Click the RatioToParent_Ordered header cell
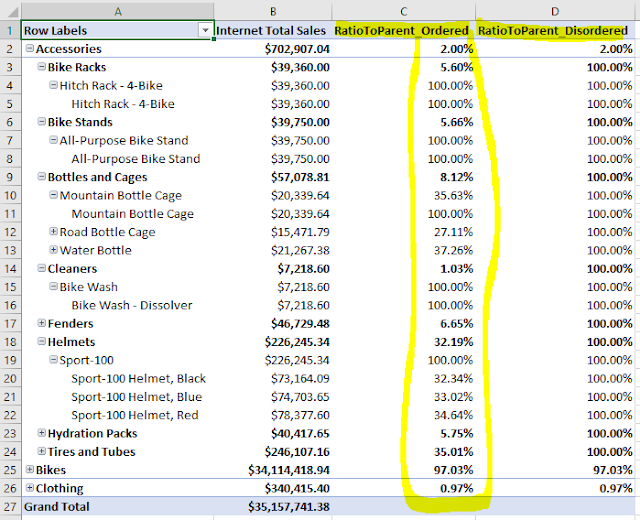Viewport: 640px width, 520px height. (404, 31)
